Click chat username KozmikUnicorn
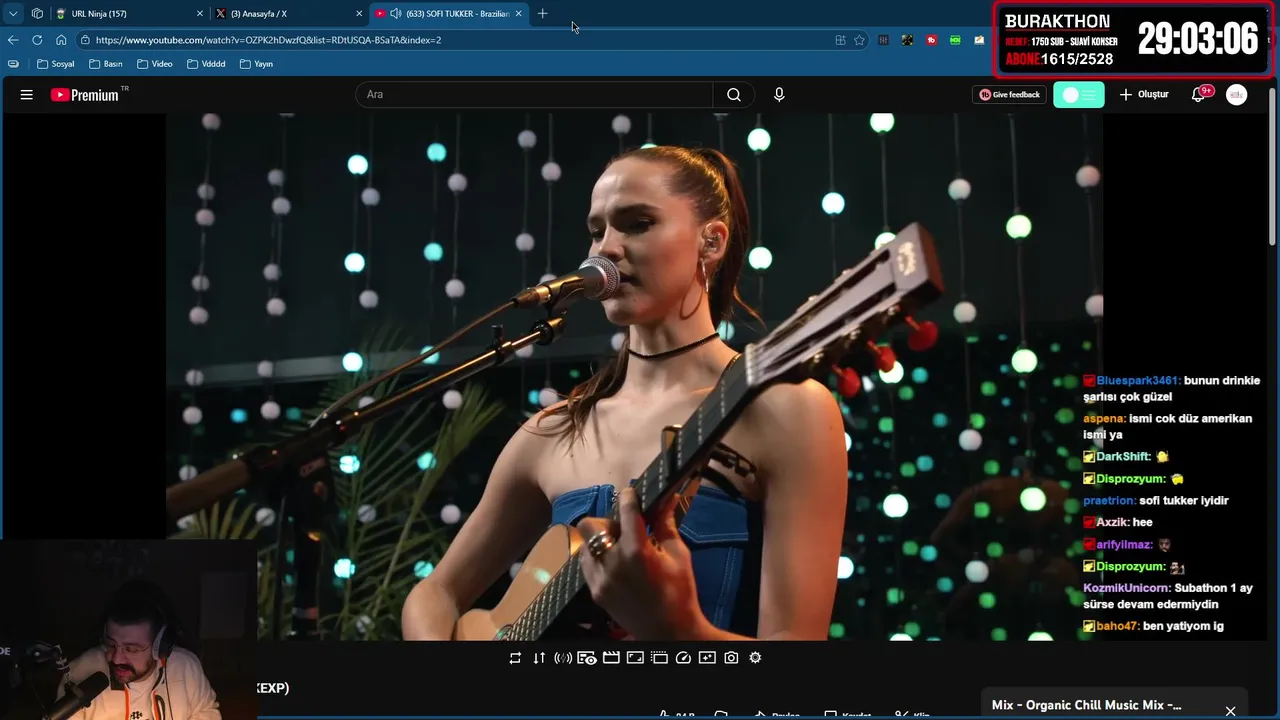The height and width of the screenshot is (720, 1280). [x=1126, y=589]
